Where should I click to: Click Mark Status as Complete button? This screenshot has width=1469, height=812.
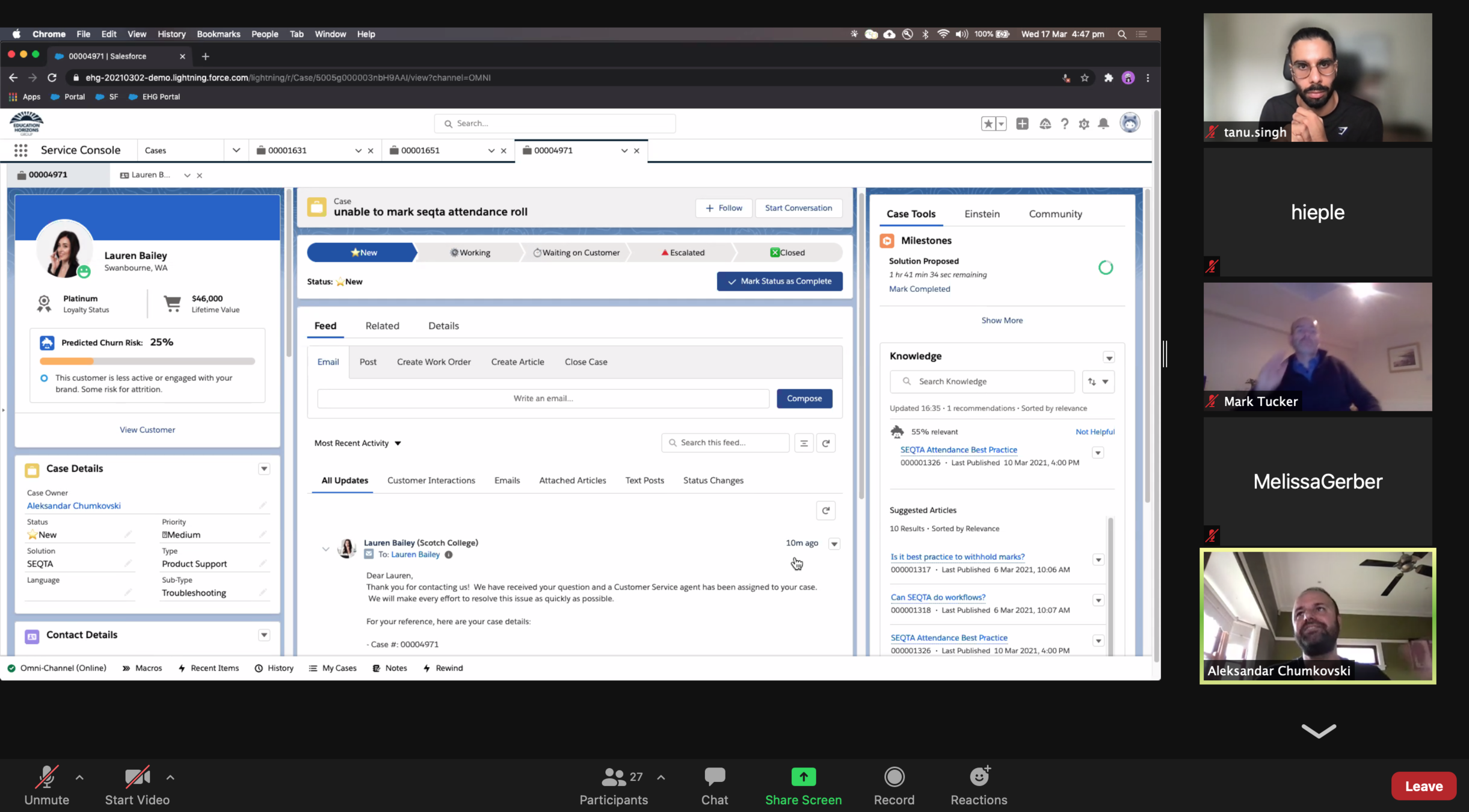point(780,281)
